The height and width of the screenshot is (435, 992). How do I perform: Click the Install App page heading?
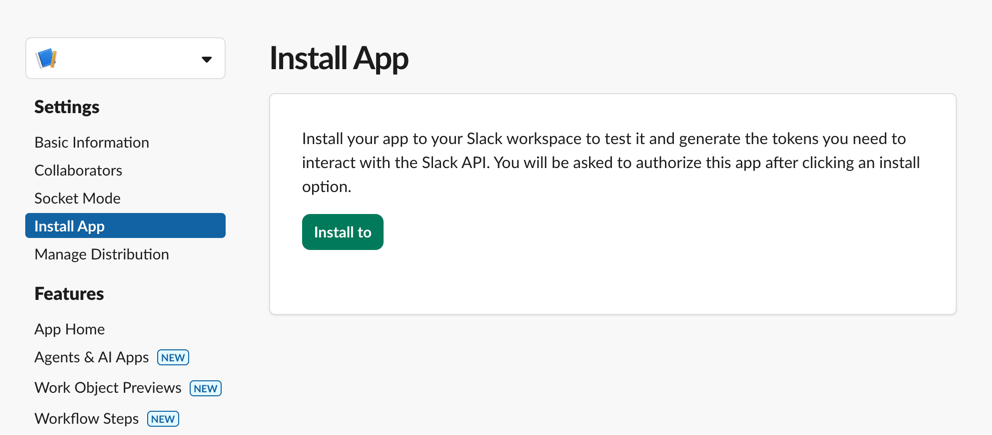[338, 58]
